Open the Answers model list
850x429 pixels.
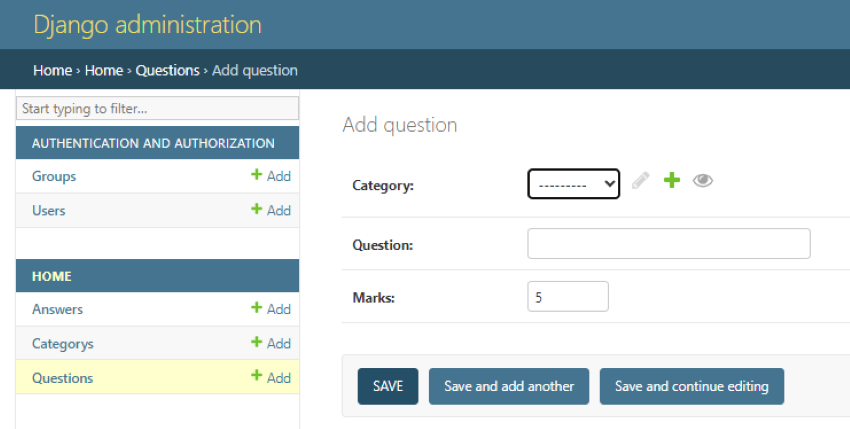point(57,309)
